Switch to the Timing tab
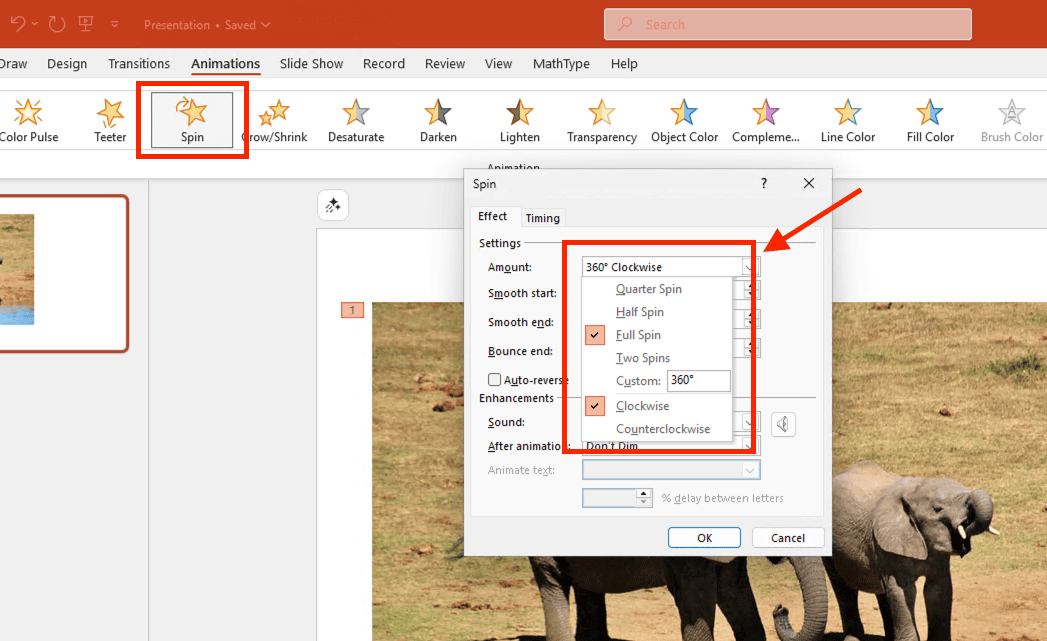The image size is (1047, 641). click(543, 218)
